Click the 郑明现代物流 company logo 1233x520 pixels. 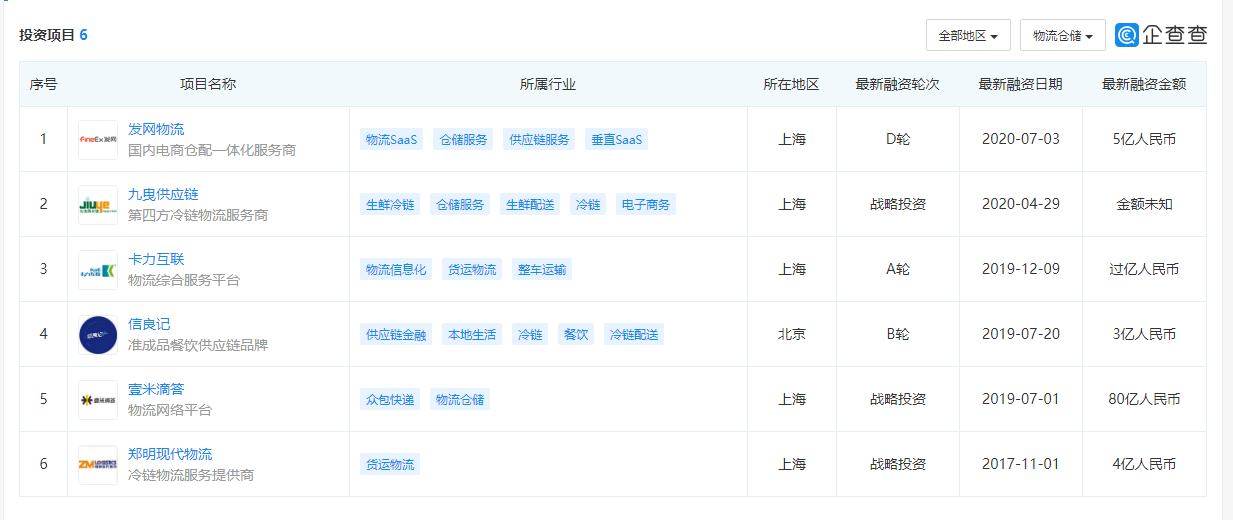coord(98,465)
